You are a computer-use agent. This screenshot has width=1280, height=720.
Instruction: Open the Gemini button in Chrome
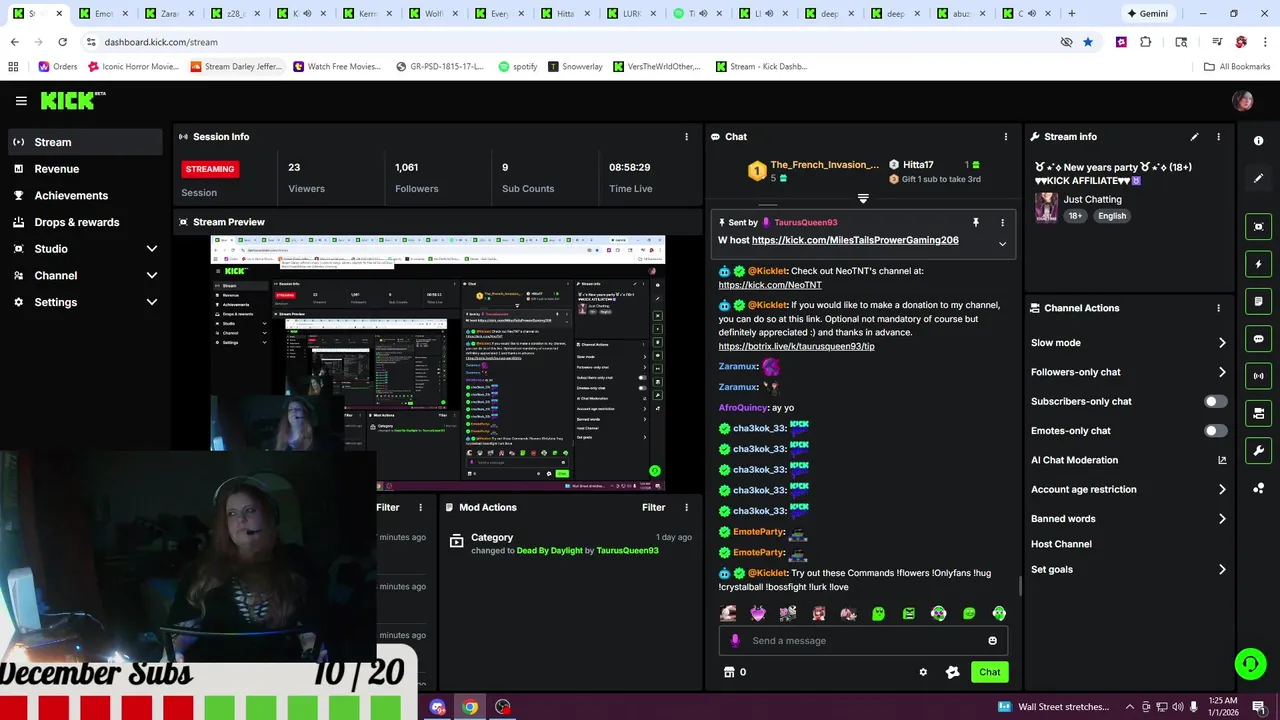[1147, 14]
